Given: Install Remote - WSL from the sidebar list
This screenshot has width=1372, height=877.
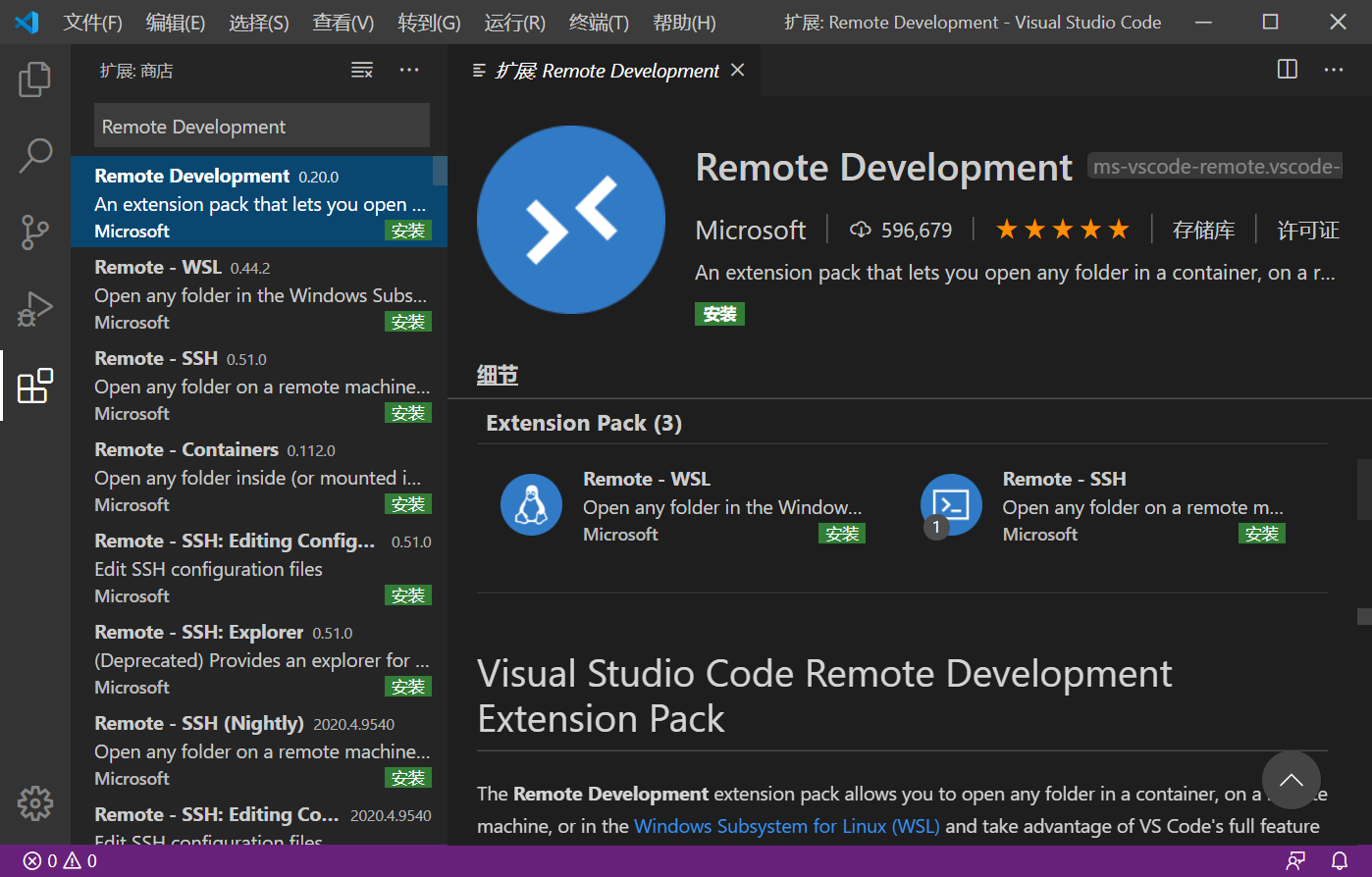Looking at the screenshot, I should coord(408,323).
